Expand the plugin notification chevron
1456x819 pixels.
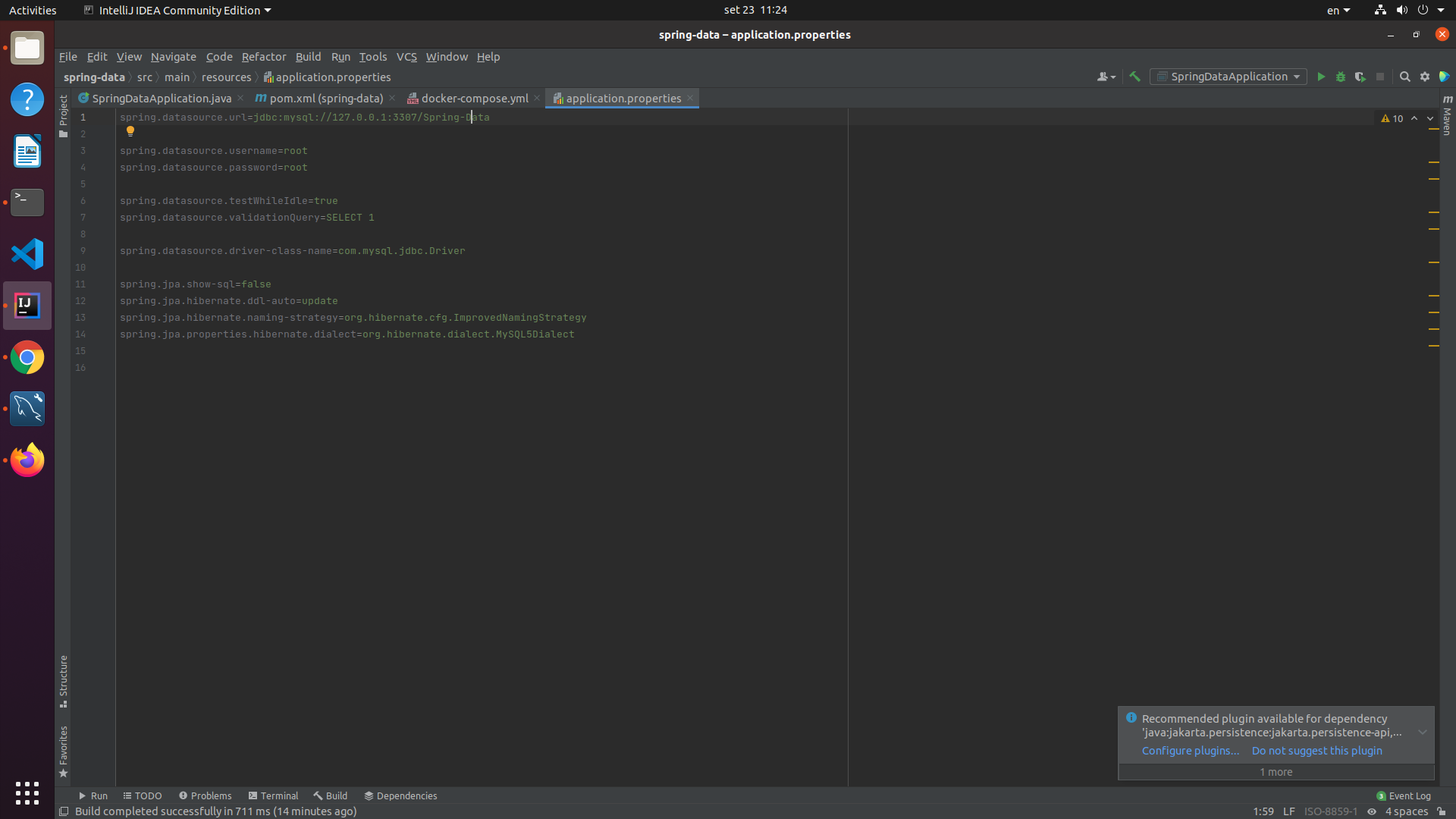pyautogui.click(x=1423, y=733)
